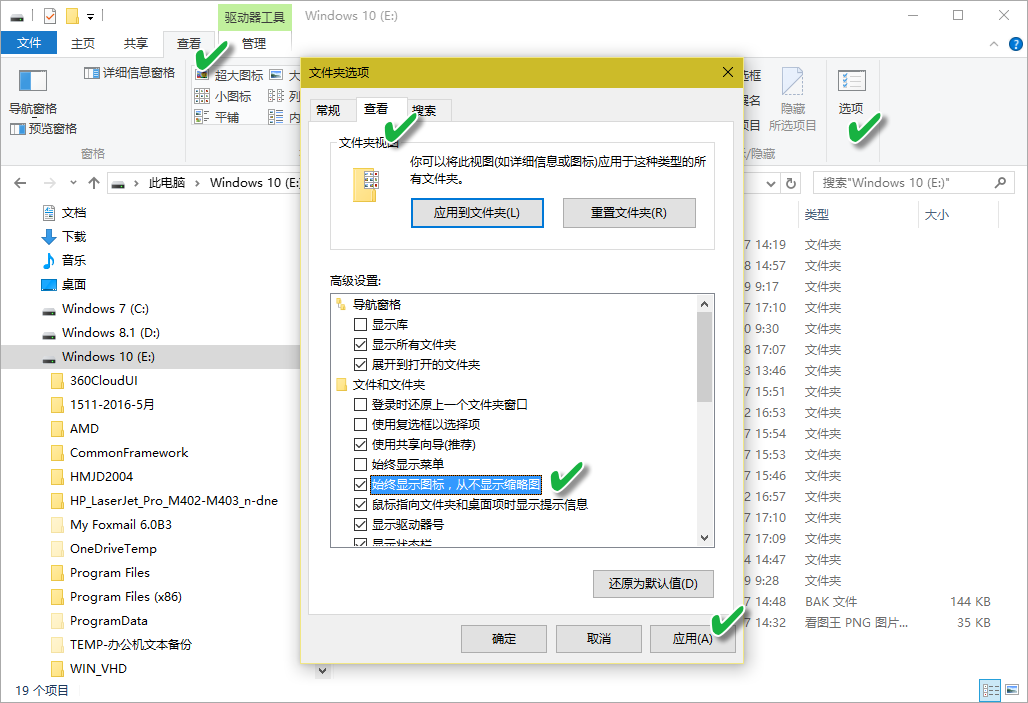Switch to the 常规 tab in dialog

(330, 110)
